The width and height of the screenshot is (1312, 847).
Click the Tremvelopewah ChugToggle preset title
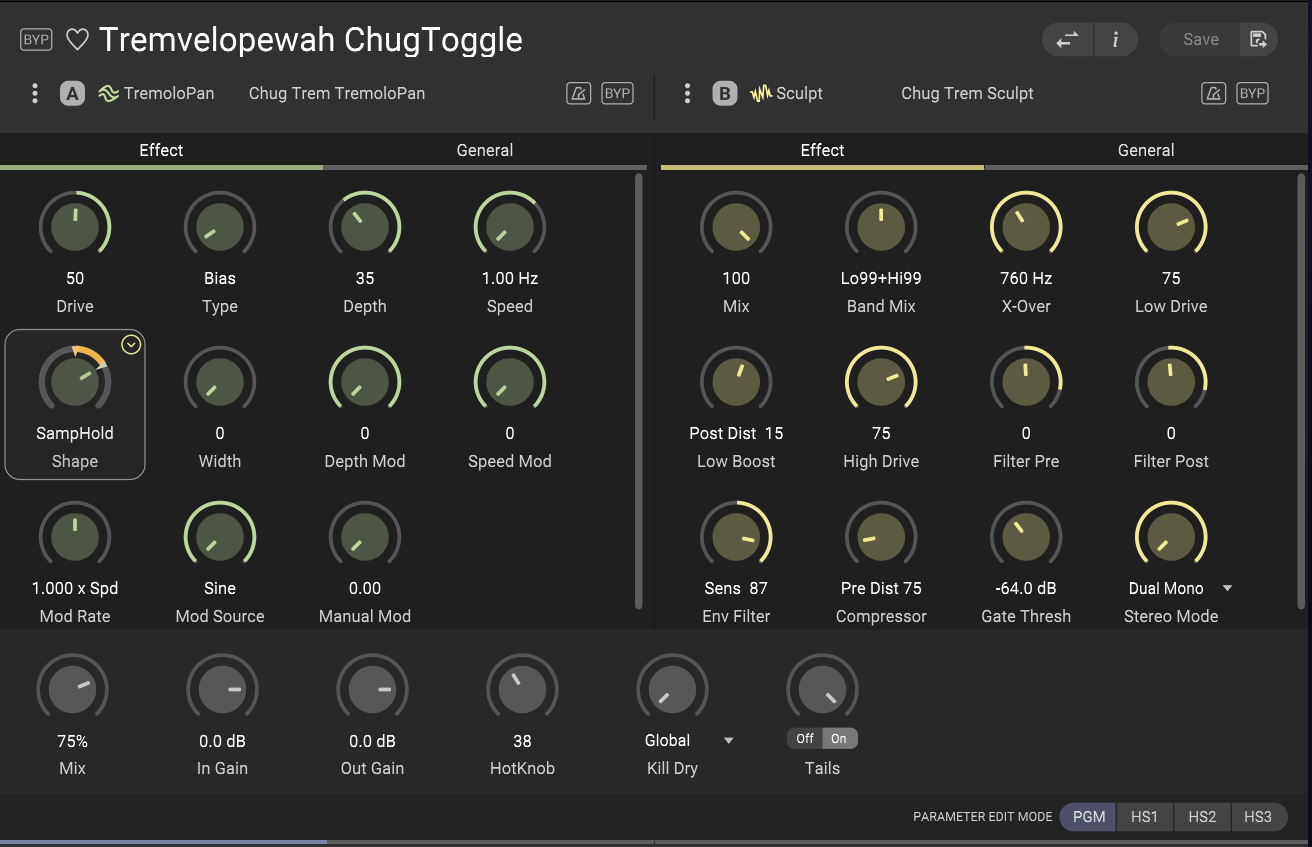coord(311,40)
